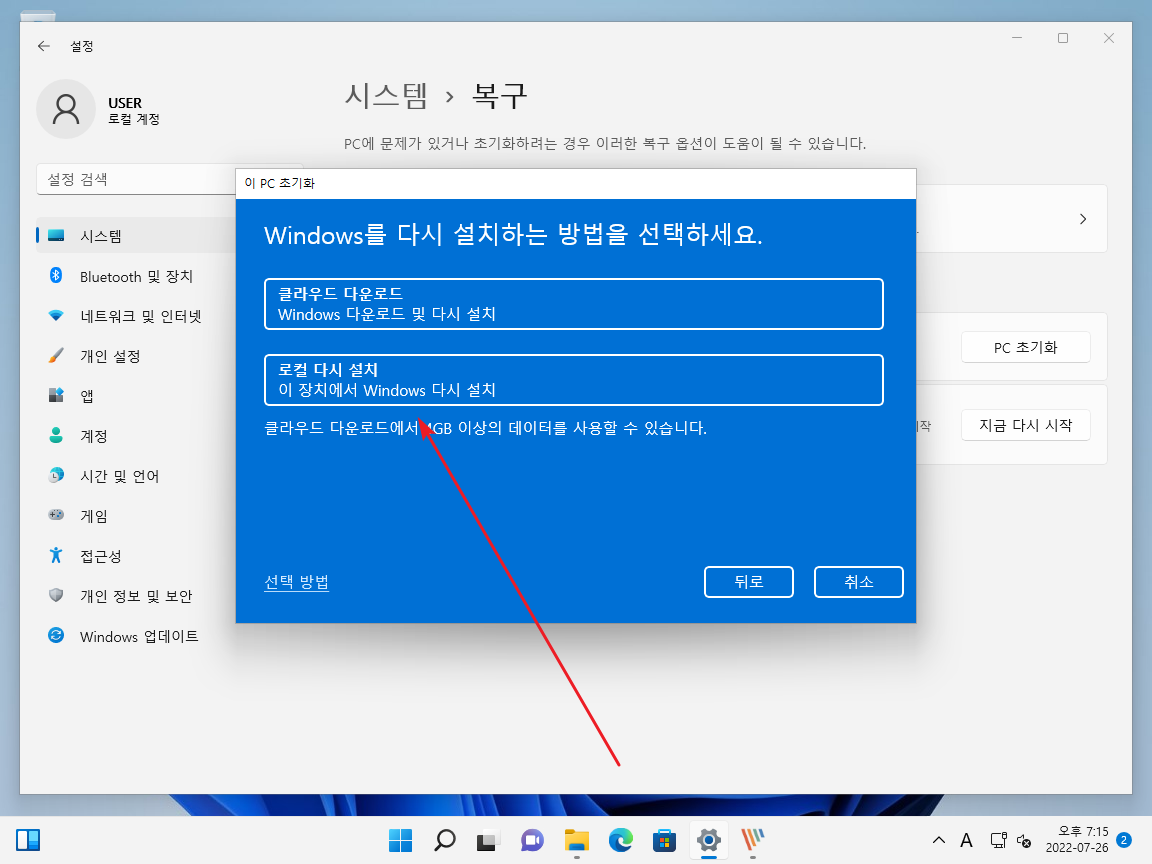Click the system monitor icon beside 시스템

click(x=56, y=236)
